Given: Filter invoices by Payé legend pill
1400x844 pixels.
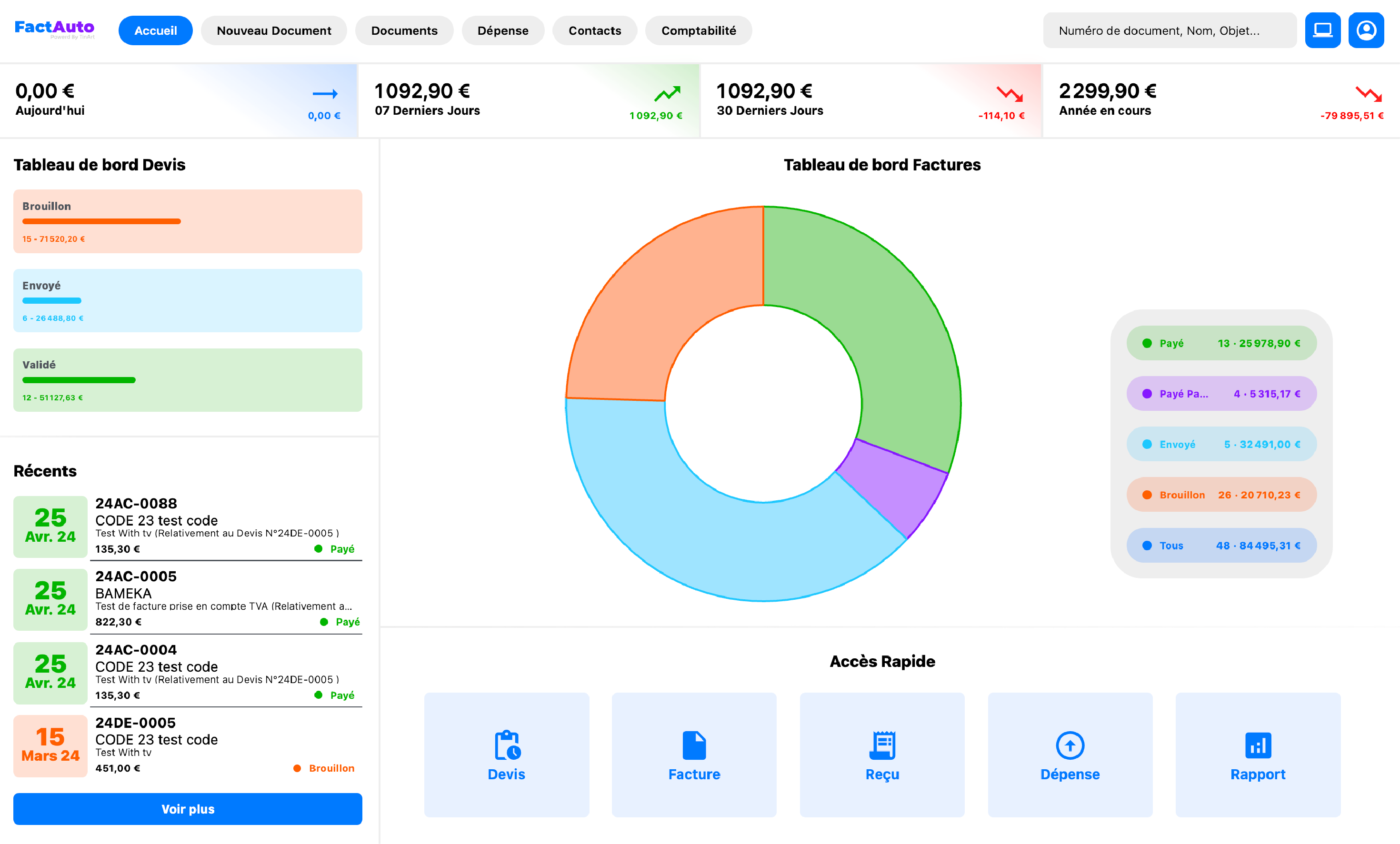Looking at the screenshot, I should pyautogui.click(x=1221, y=344).
